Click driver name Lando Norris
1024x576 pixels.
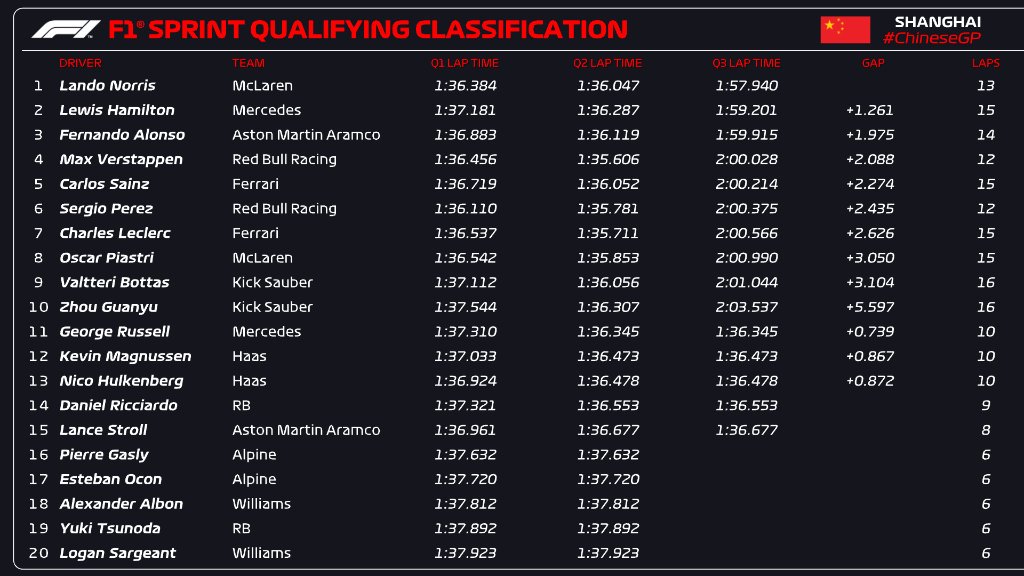107,86
